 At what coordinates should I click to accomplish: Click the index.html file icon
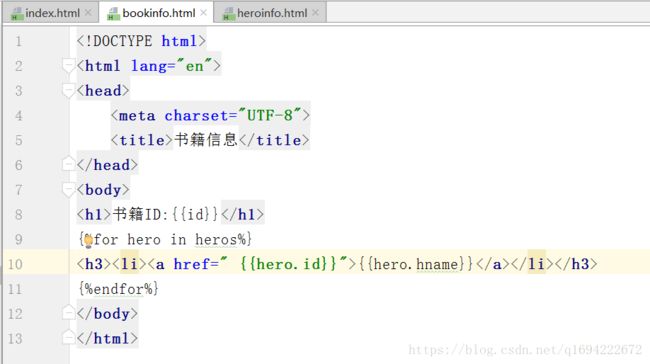[17, 14]
